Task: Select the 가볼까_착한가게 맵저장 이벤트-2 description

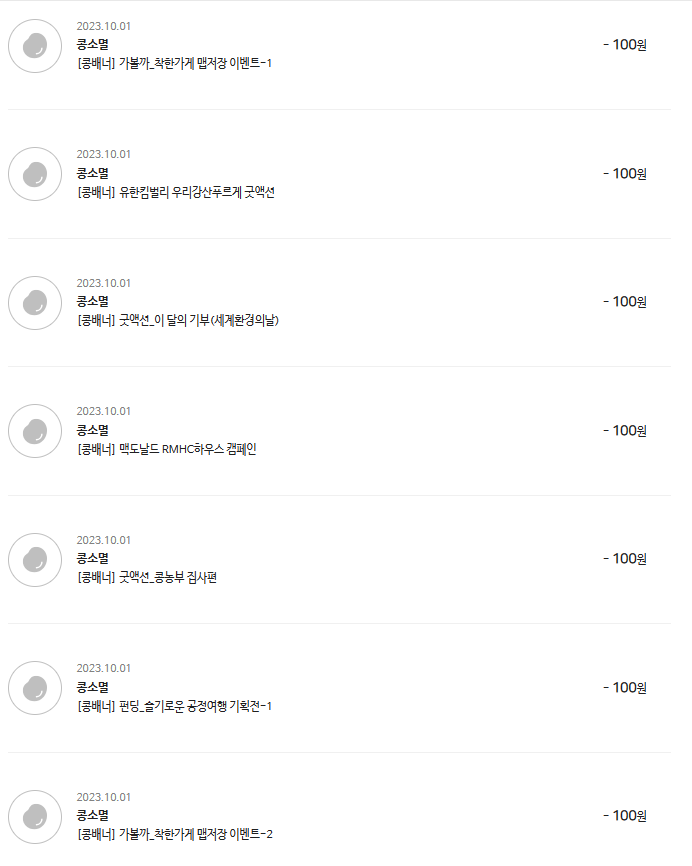Action: [174, 834]
